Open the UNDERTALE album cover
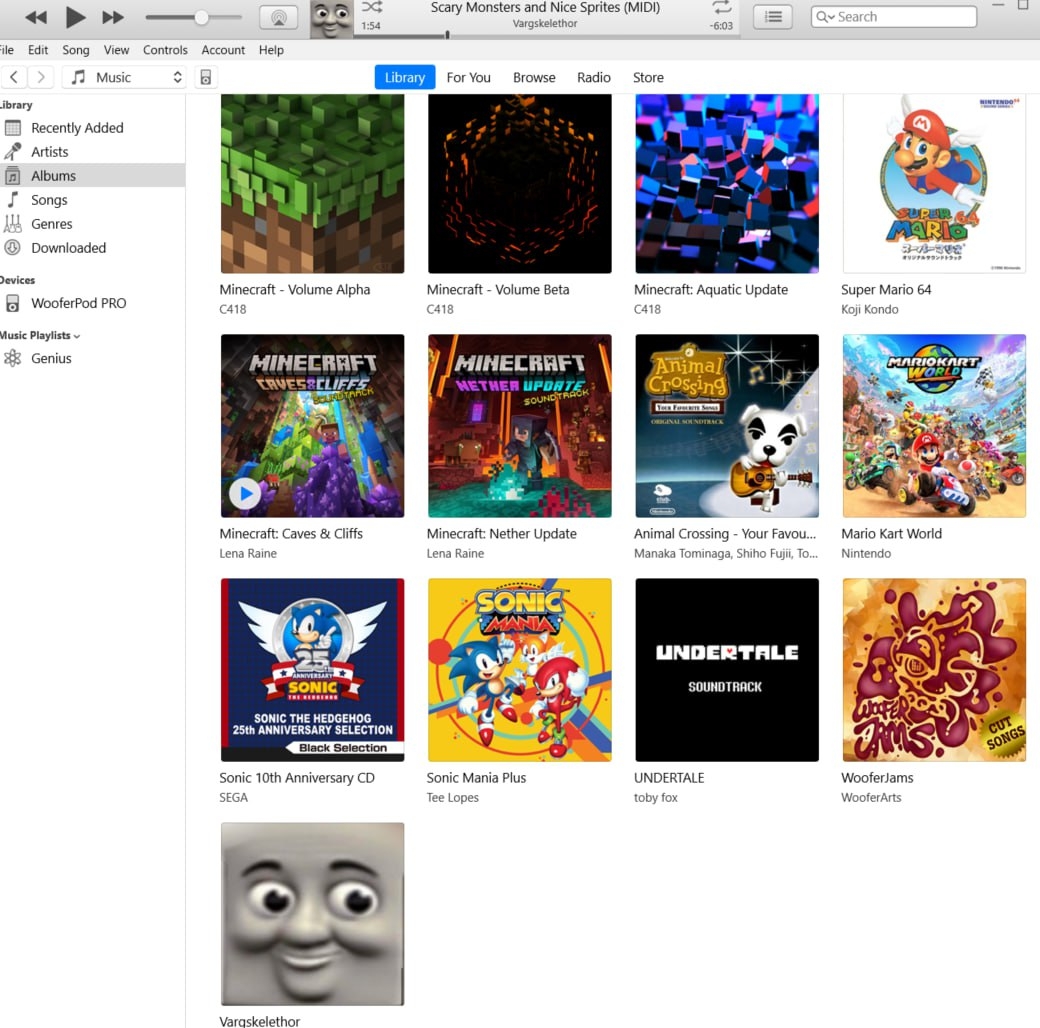1040x1028 pixels. (726, 669)
